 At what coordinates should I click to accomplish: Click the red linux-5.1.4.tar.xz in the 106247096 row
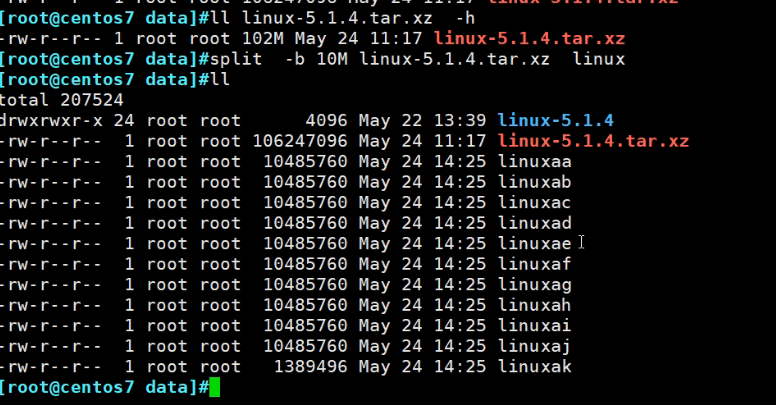(x=593, y=141)
